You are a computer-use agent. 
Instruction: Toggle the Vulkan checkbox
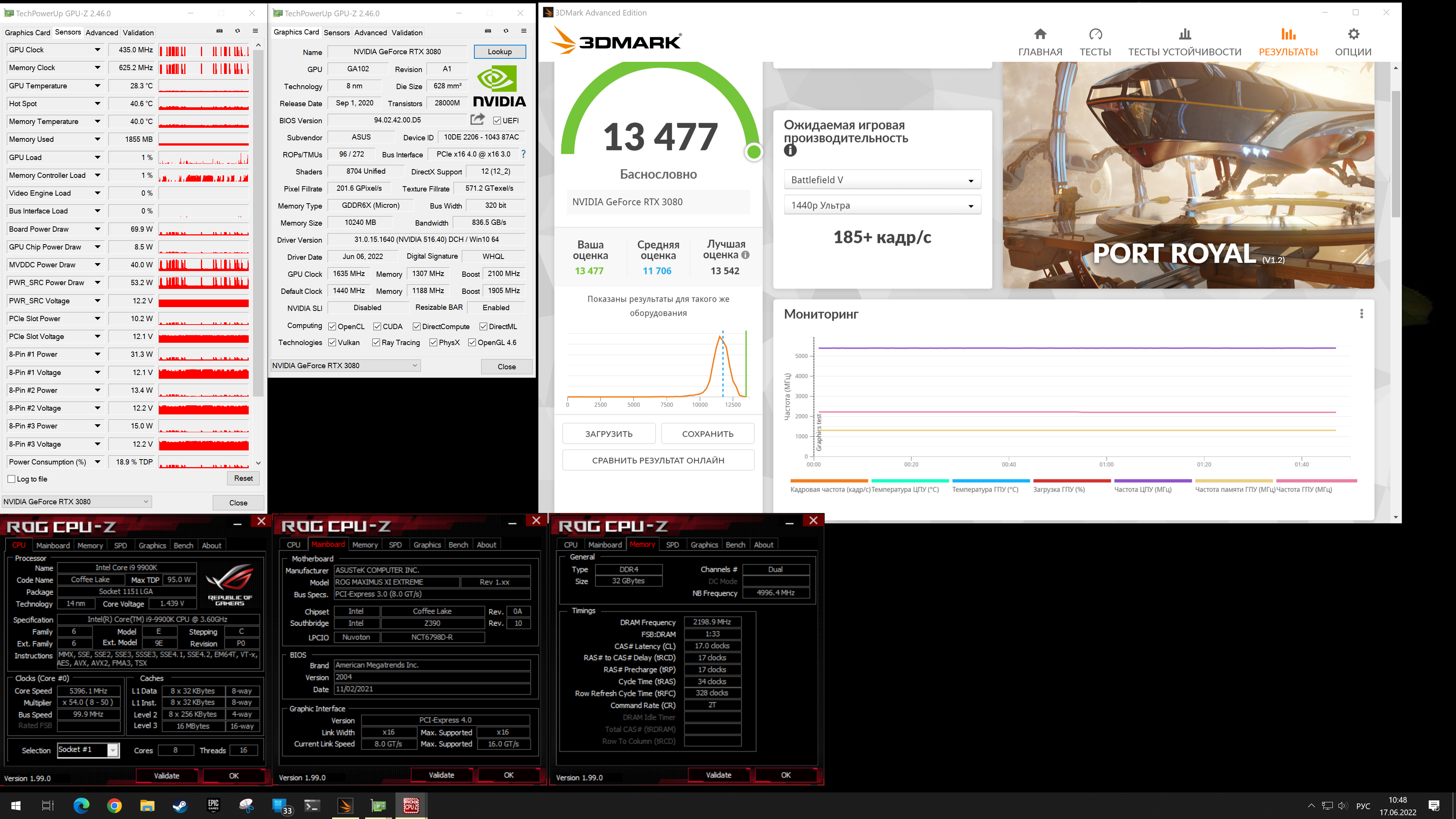[x=333, y=342]
